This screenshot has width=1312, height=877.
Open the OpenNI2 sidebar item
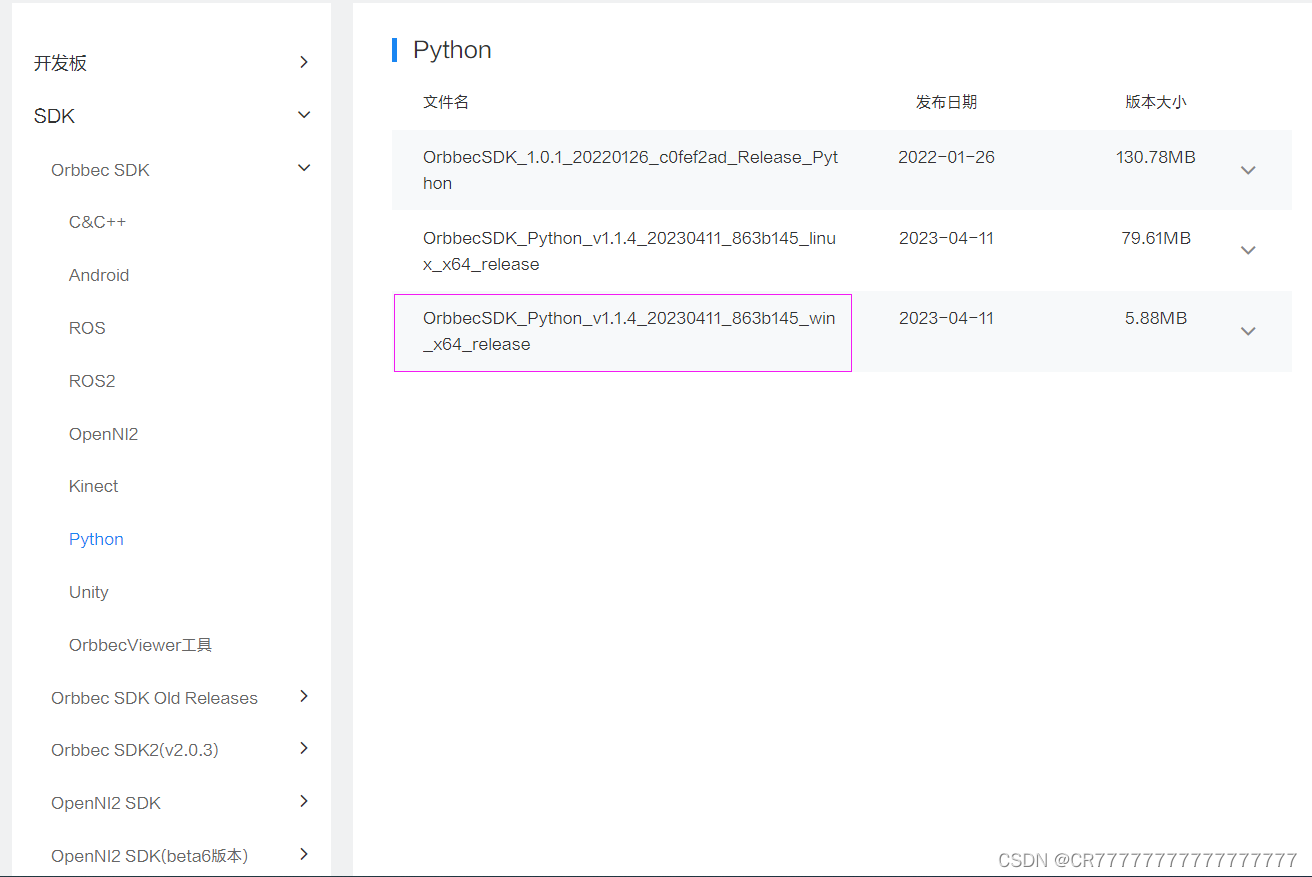click(x=103, y=434)
